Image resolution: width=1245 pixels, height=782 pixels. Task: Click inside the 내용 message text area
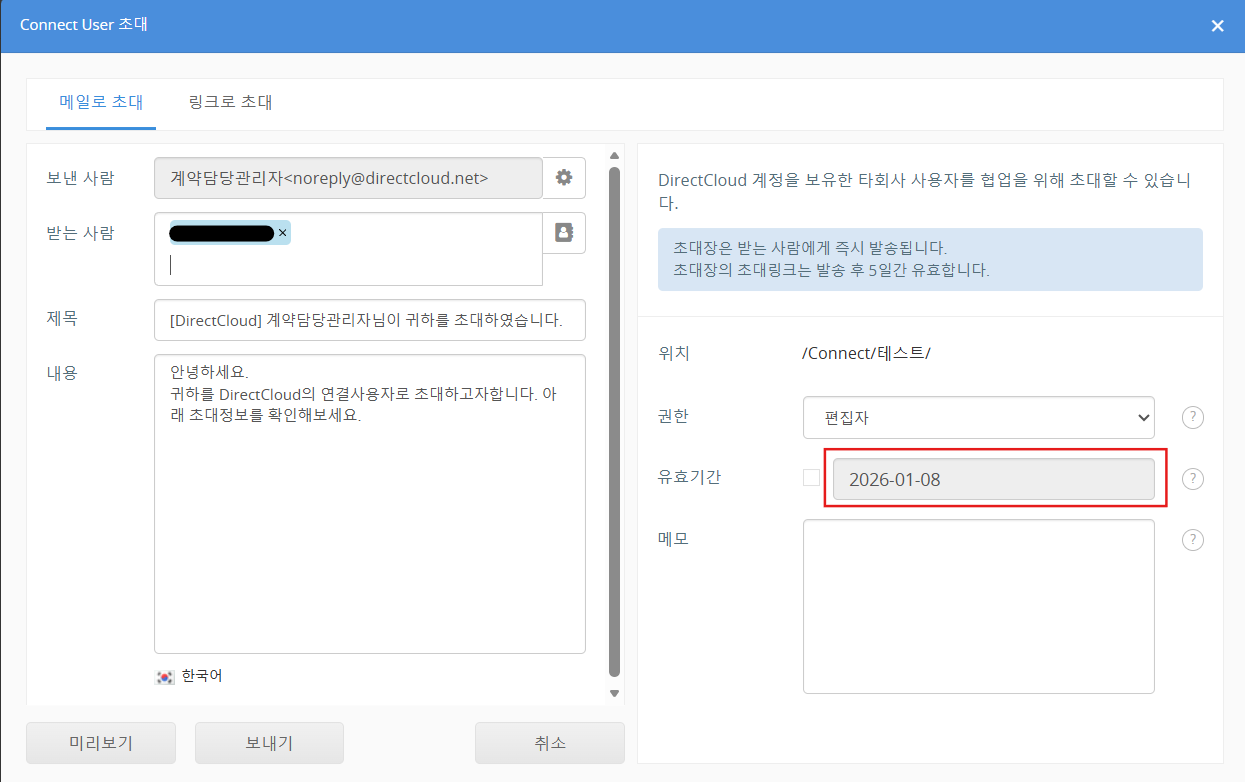[369, 530]
